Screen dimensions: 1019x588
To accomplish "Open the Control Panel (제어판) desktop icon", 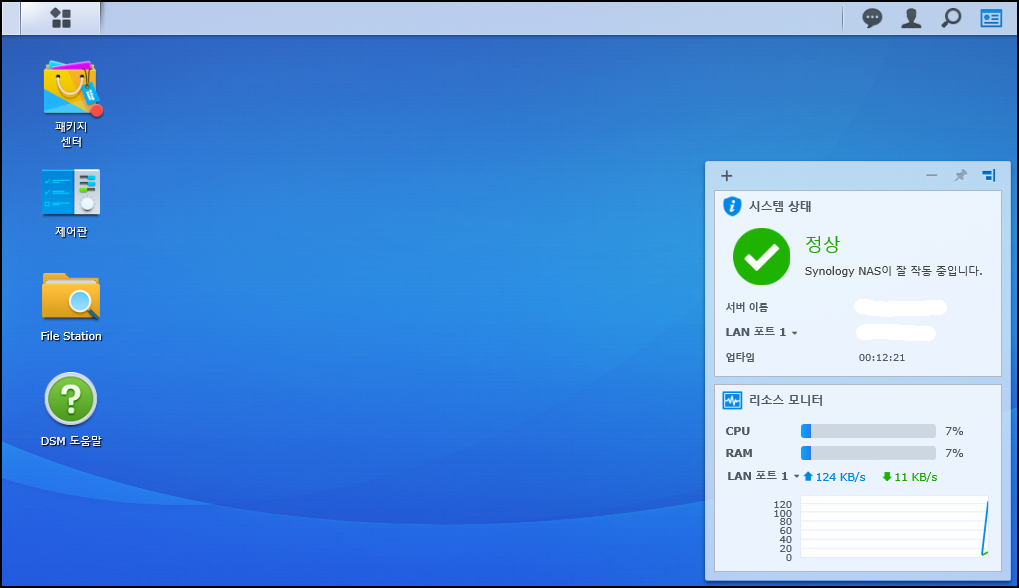I will (71, 192).
